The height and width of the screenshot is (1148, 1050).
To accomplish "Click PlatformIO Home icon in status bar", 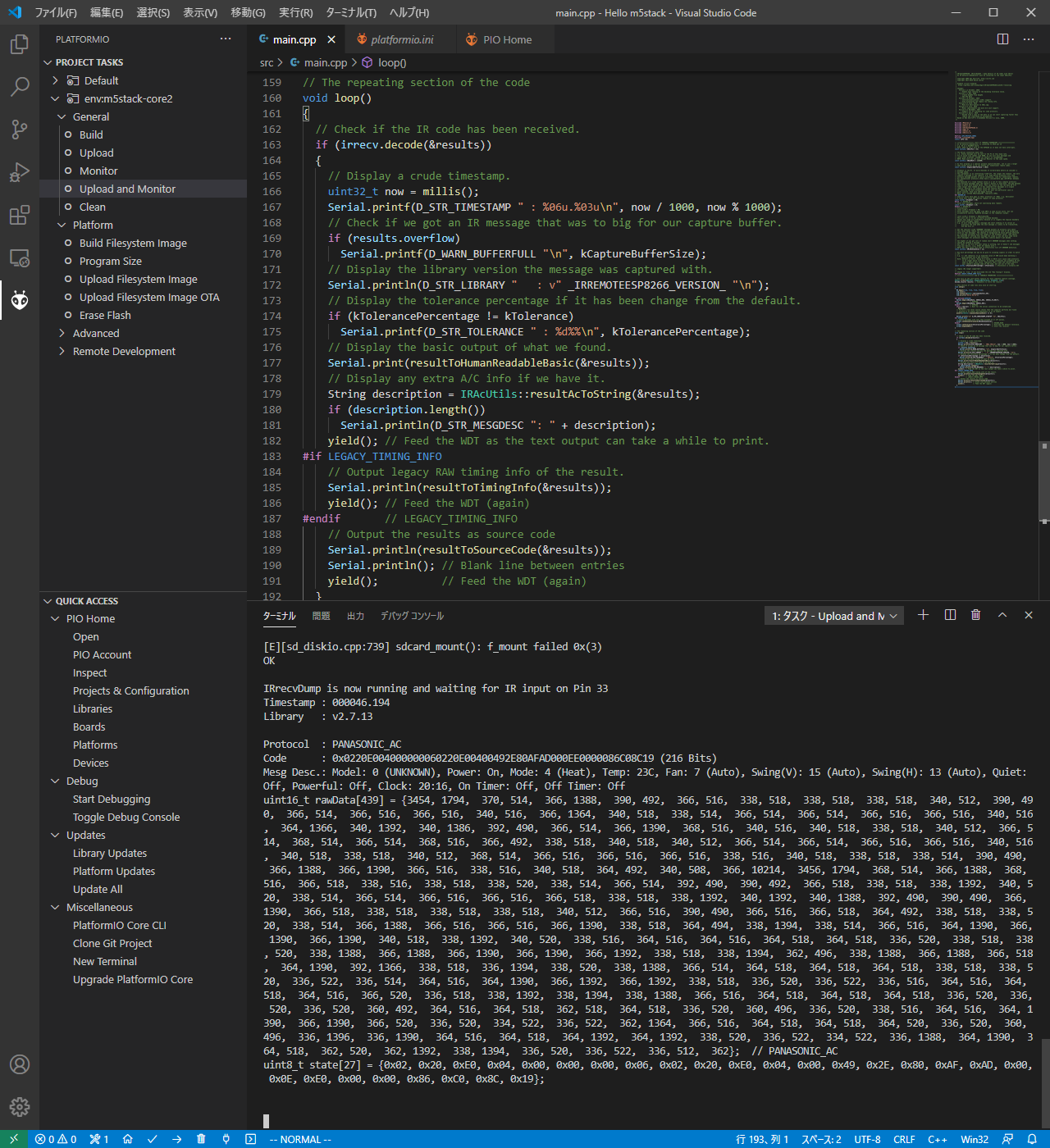I will tap(128, 1139).
